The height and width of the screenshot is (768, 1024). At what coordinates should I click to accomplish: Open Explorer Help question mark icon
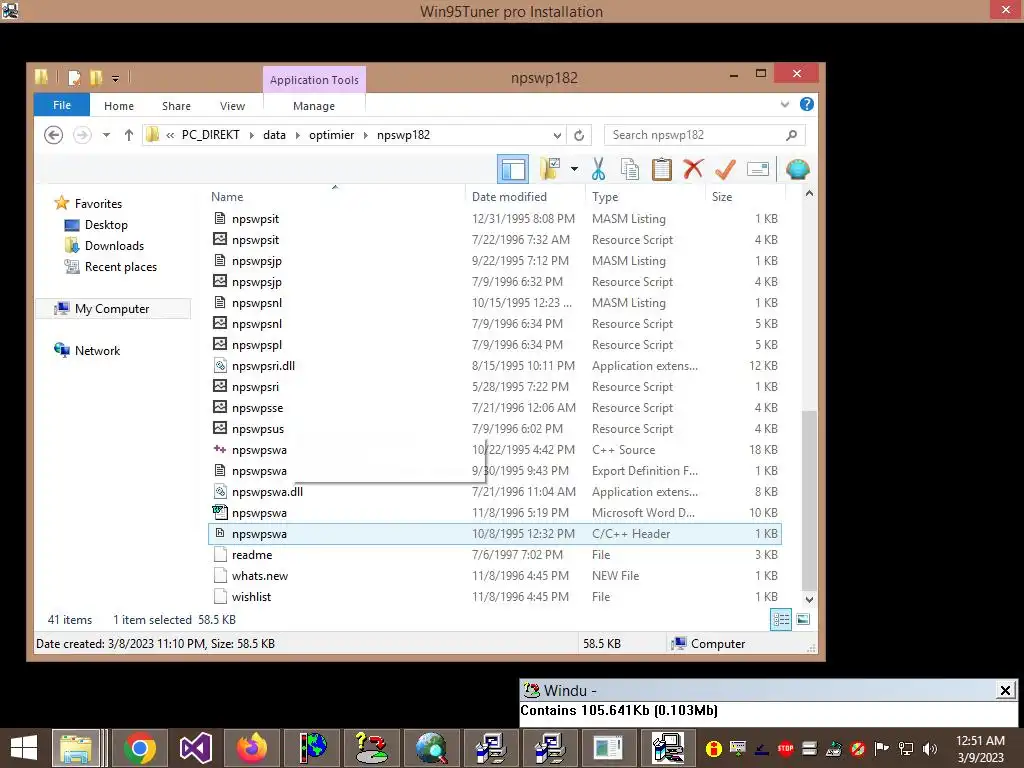[x=807, y=104]
